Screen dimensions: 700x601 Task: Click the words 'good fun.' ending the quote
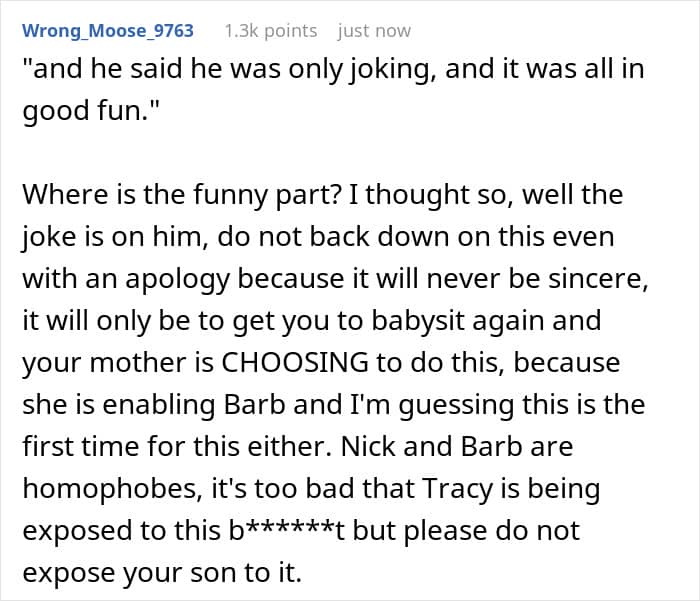point(87,111)
